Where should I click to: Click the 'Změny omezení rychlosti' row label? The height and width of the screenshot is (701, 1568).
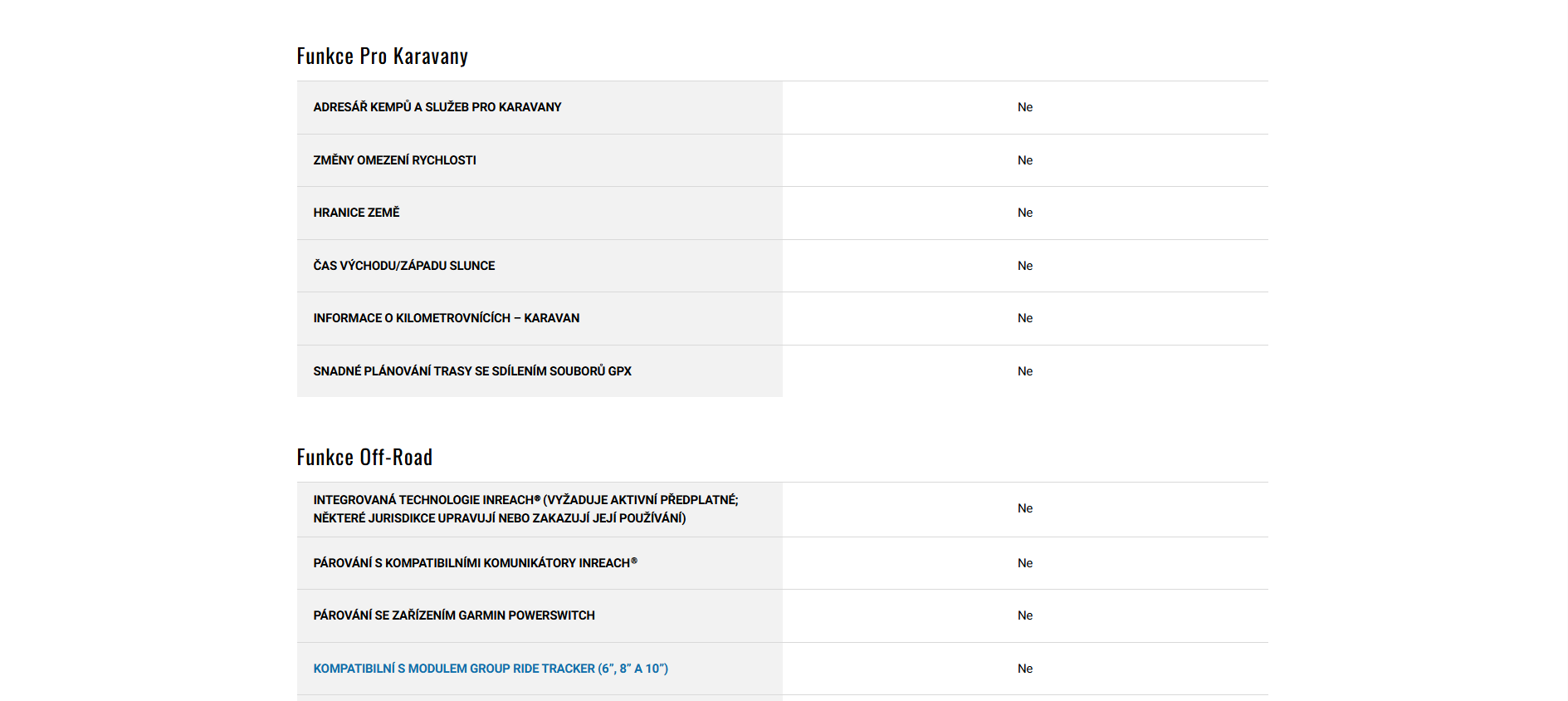tap(394, 160)
